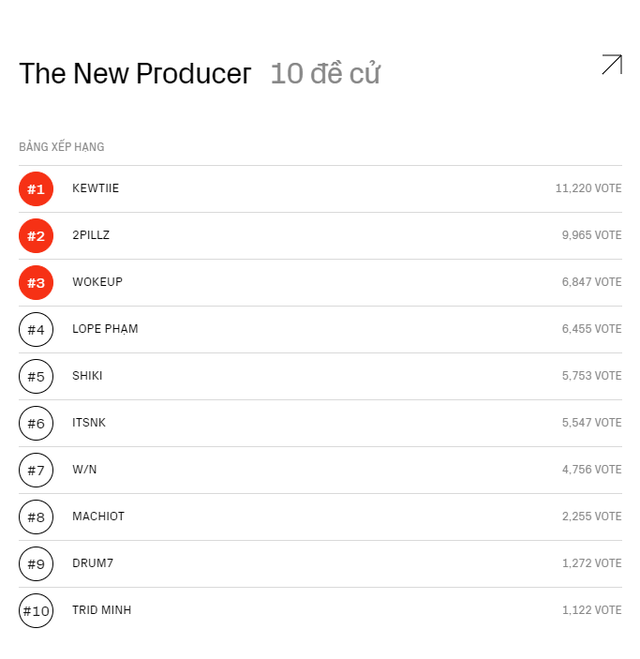Click the #4 rank circle
This screenshot has width=640, height=659.
coord(36,330)
